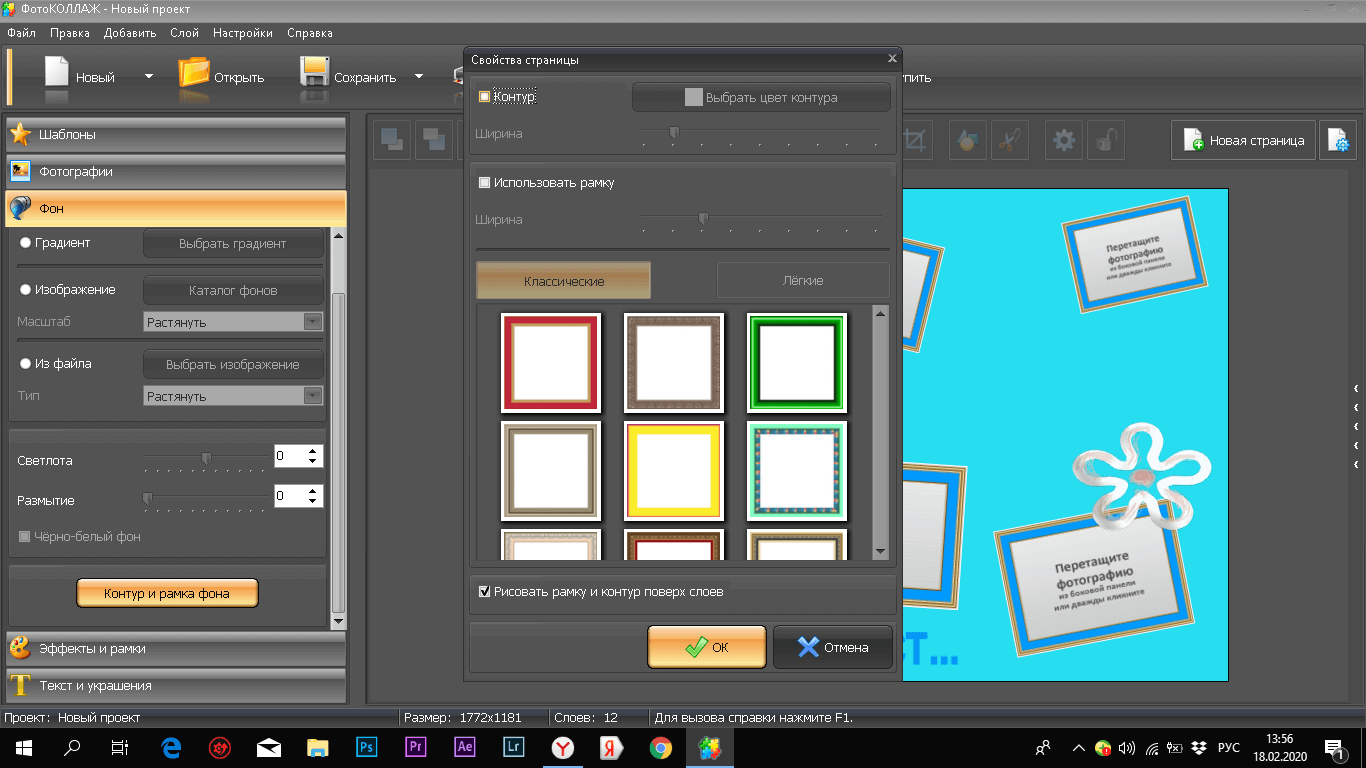This screenshot has width=1366, height=768.
Task: Click the Светлота slider handle
Action: click(206, 459)
